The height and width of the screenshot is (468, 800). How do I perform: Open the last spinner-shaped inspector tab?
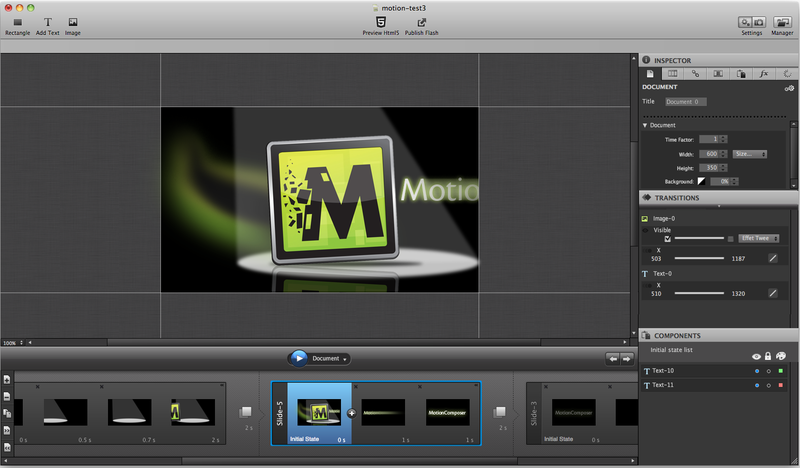pyautogui.click(x=787, y=74)
